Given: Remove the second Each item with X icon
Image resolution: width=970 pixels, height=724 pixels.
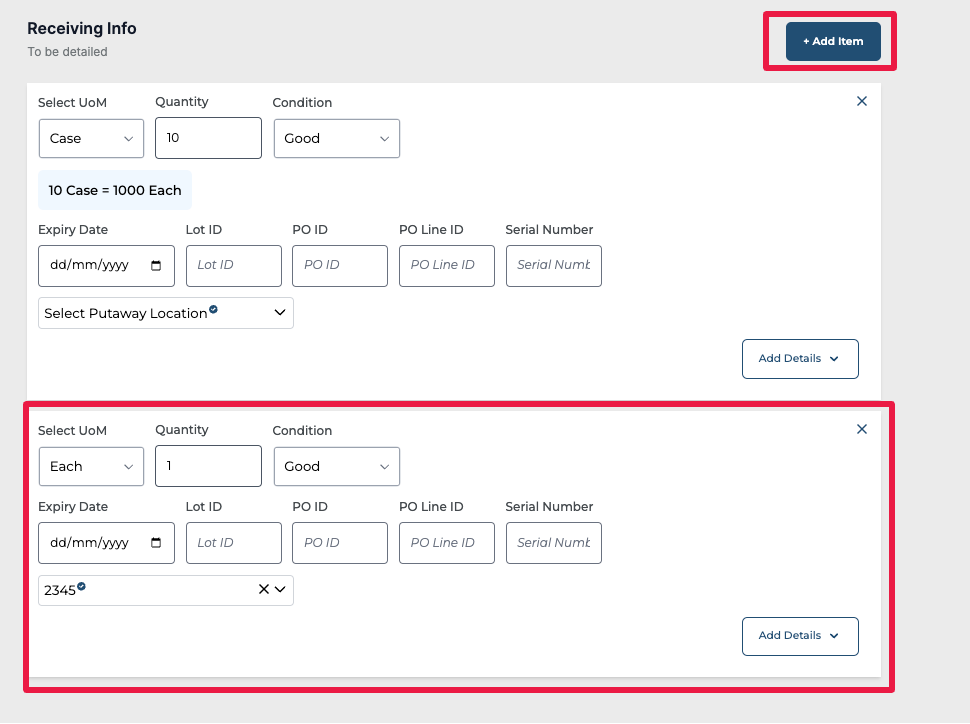Looking at the screenshot, I should [x=862, y=429].
